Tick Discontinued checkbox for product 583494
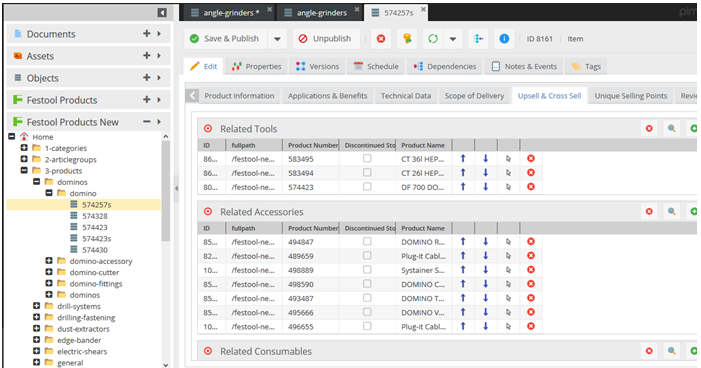Screen dimensions: 701x368 tap(367, 172)
